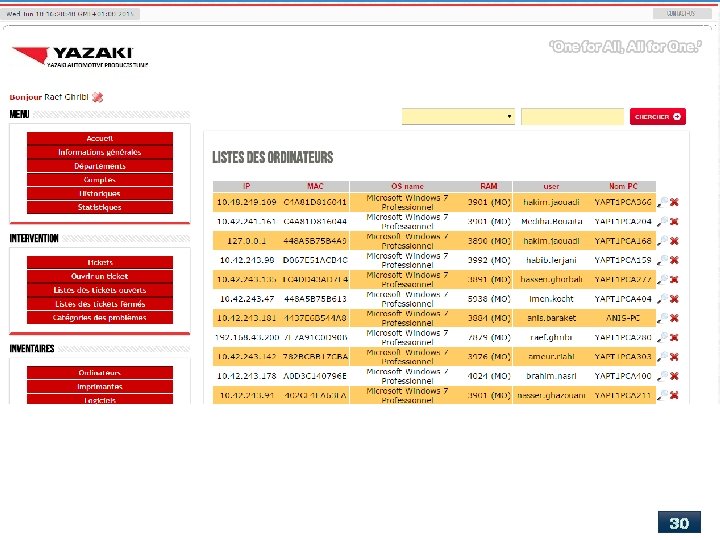View brahim.nasri's computer details

(663, 376)
